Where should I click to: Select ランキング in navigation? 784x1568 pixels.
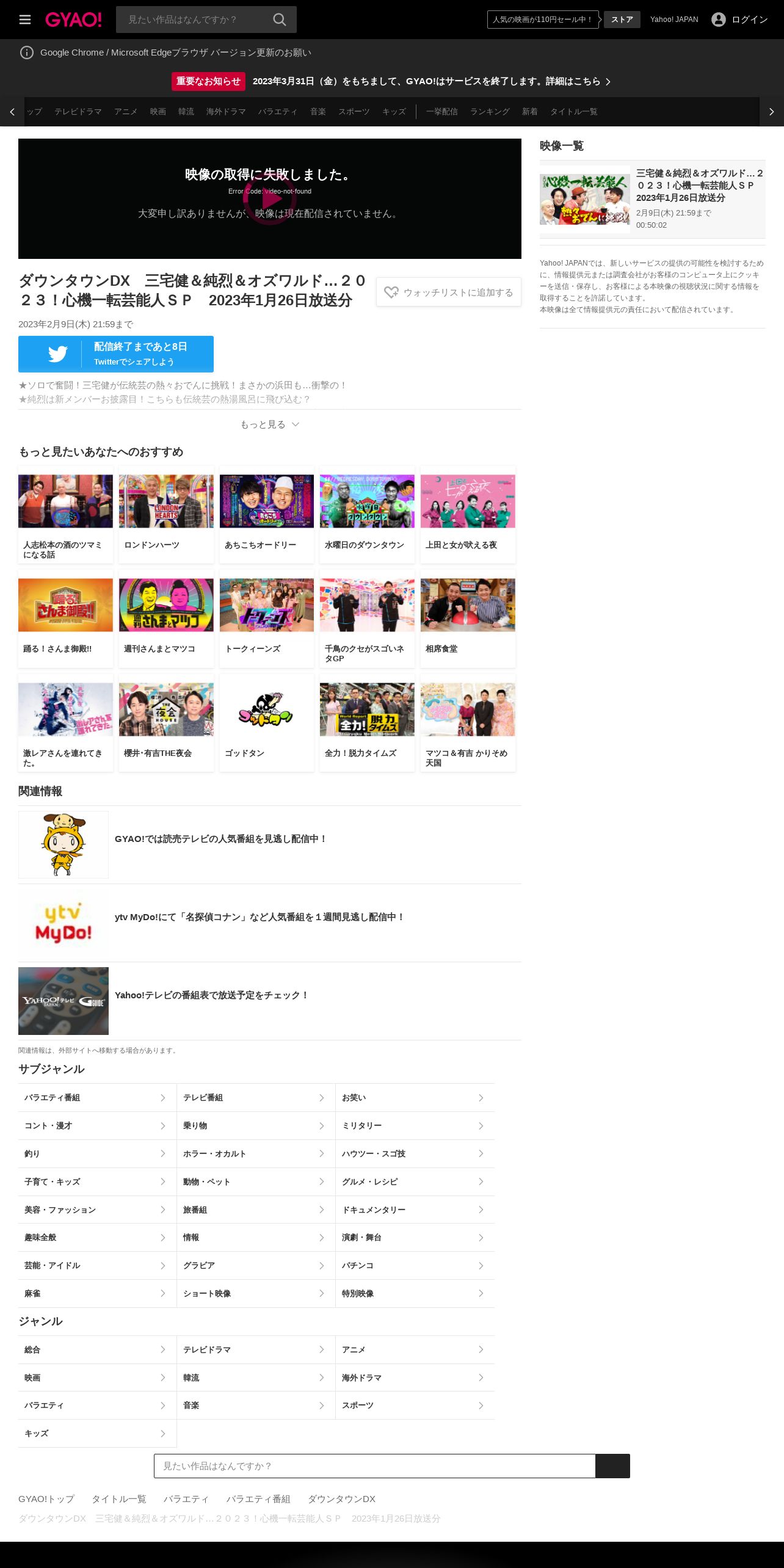point(490,112)
